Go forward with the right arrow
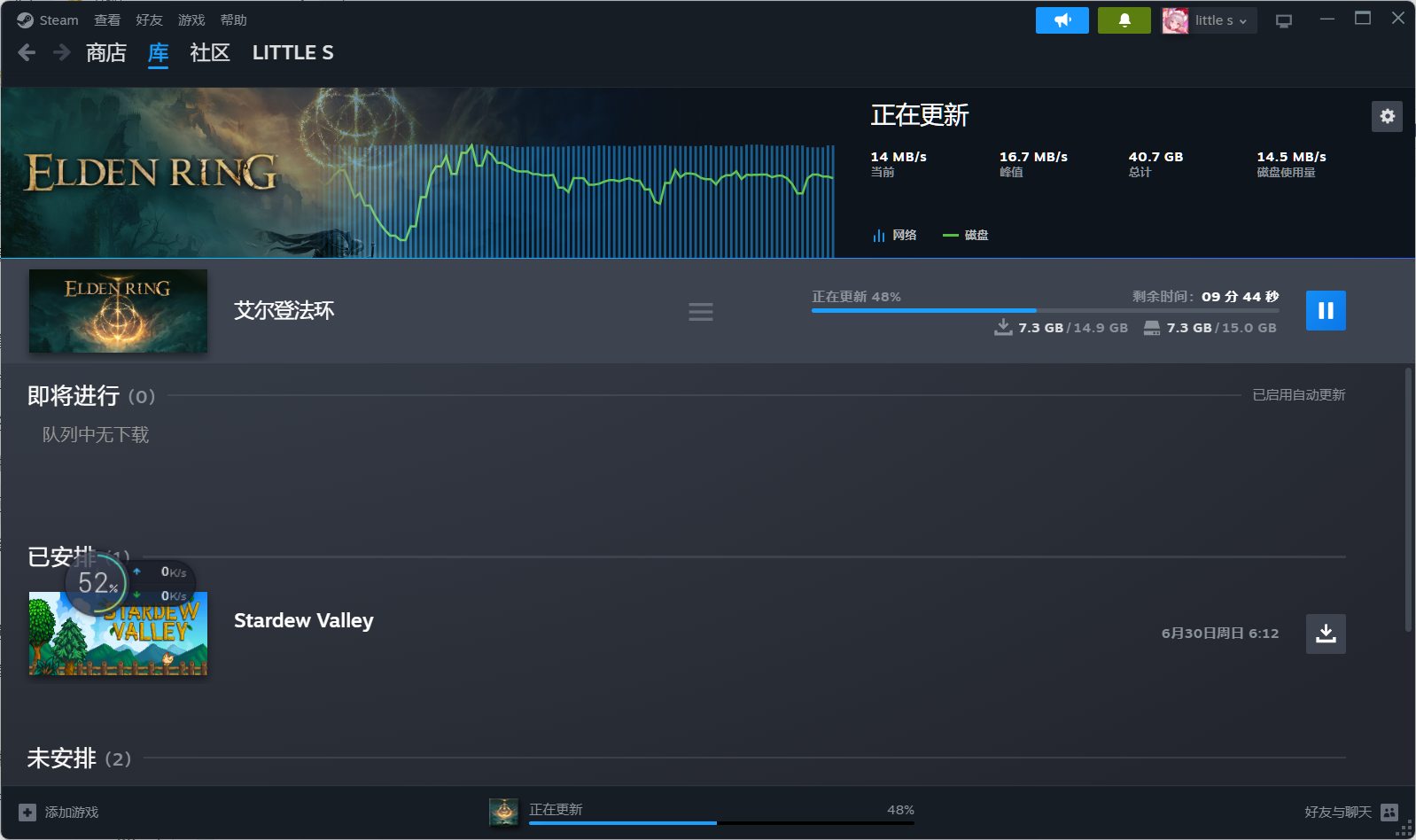The width and height of the screenshot is (1416, 840). coord(61,53)
